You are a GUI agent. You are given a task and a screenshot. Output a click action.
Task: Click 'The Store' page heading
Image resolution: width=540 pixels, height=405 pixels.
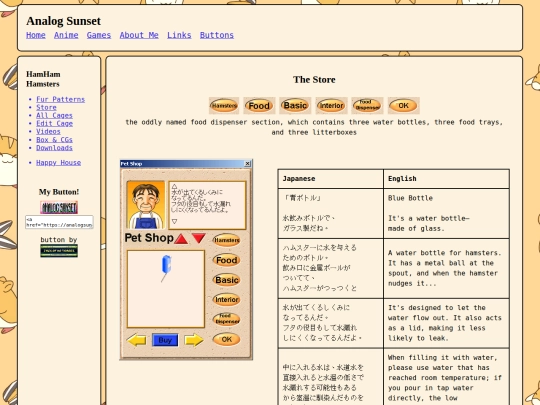tap(314, 80)
